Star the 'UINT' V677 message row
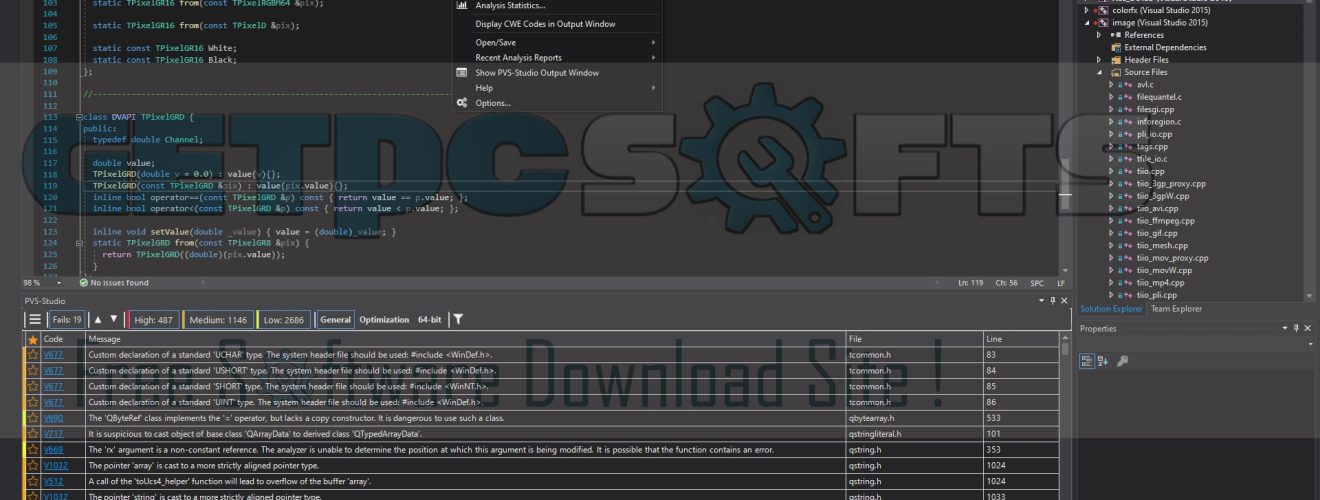The height and width of the screenshot is (500, 1320). [32, 402]
